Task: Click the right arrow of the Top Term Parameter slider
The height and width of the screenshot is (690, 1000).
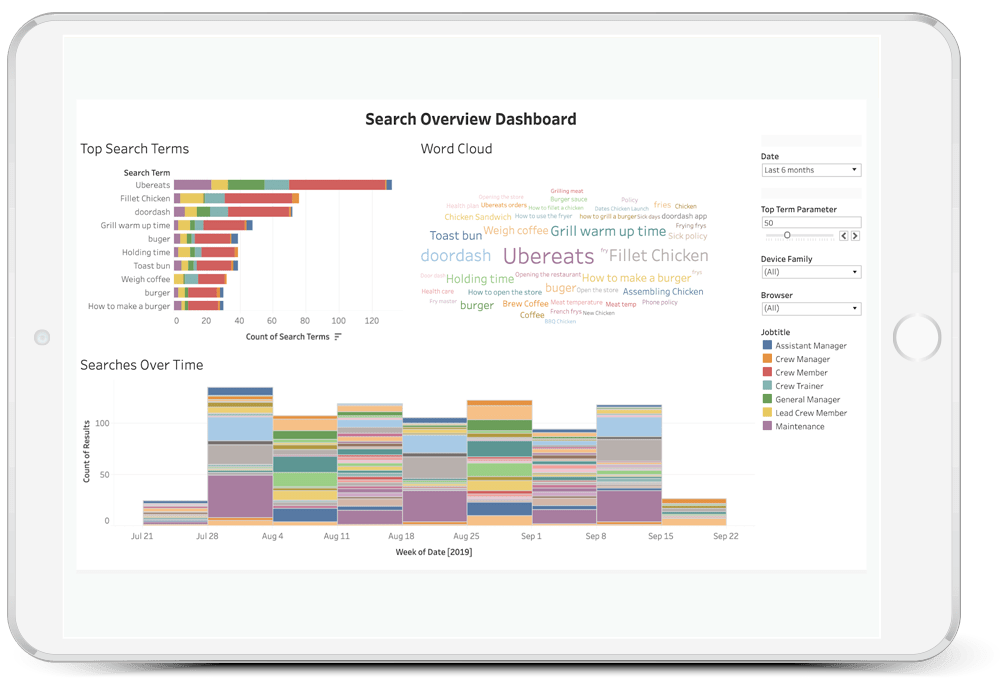Action: 855,236
